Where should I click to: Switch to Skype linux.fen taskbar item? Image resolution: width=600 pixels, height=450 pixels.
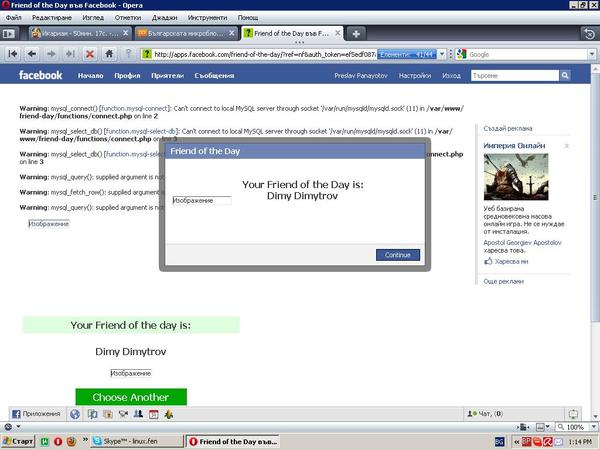(135, 442)
